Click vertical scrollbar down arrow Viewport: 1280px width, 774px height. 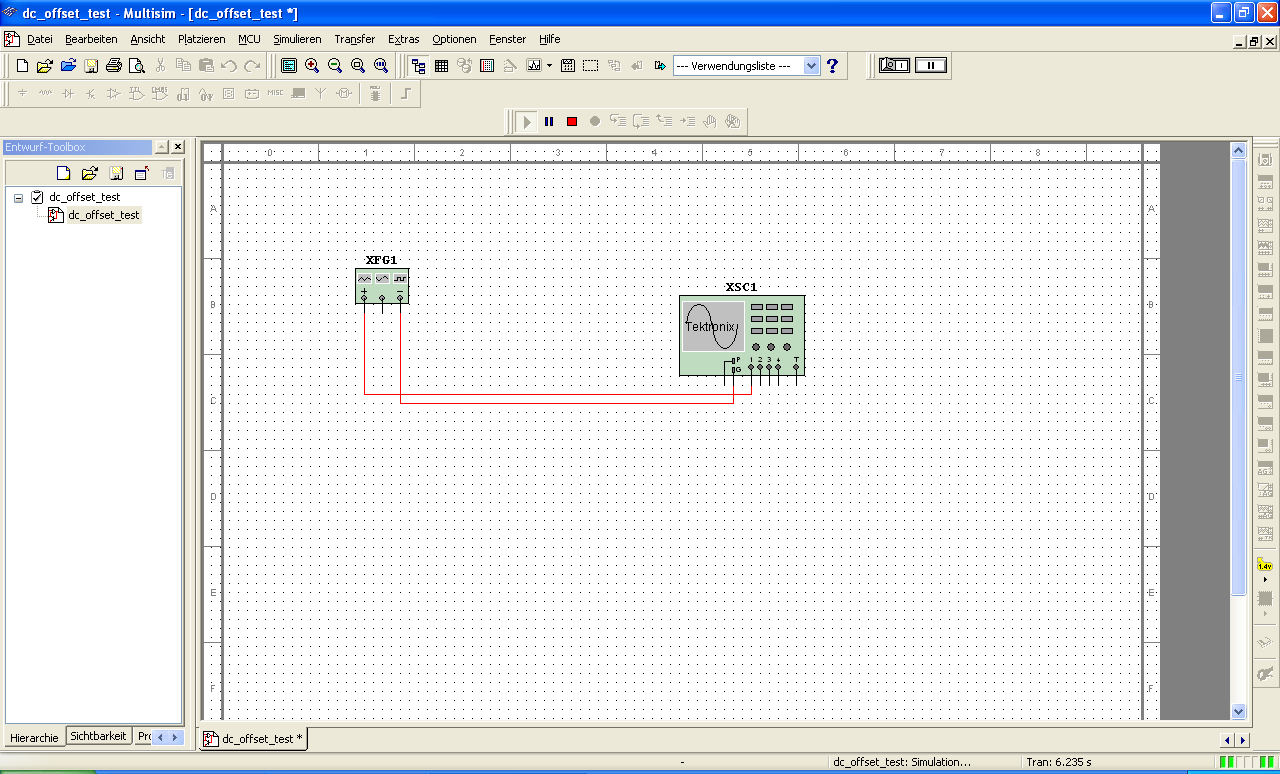pos(1239,711)
